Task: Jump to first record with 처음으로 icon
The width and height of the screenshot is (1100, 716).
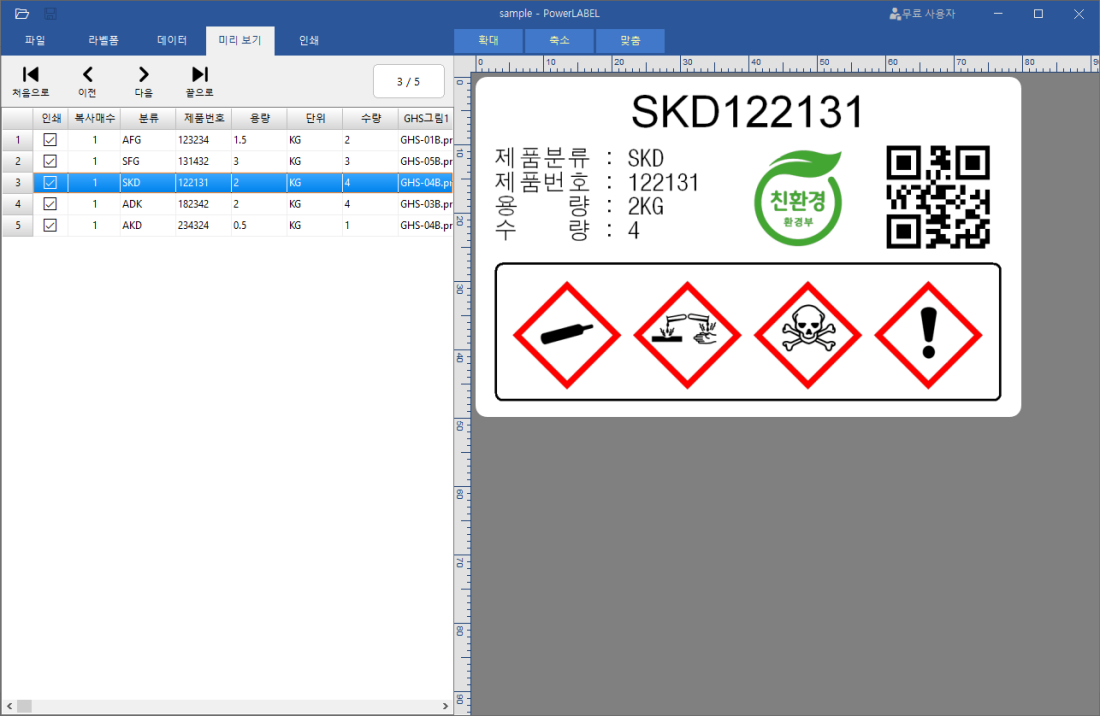Action: [30, 74]
